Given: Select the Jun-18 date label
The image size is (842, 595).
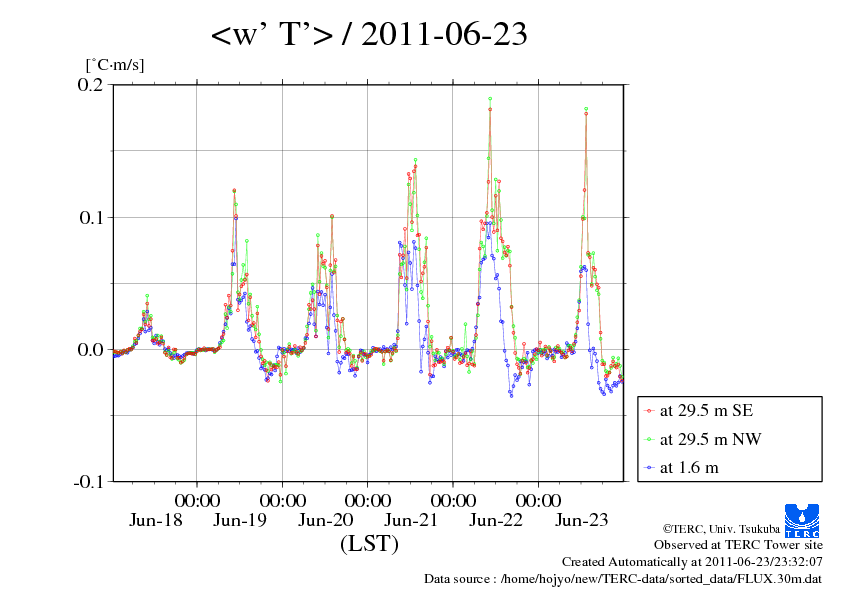Looking at the screenshot, I should (x=155, y=520).
